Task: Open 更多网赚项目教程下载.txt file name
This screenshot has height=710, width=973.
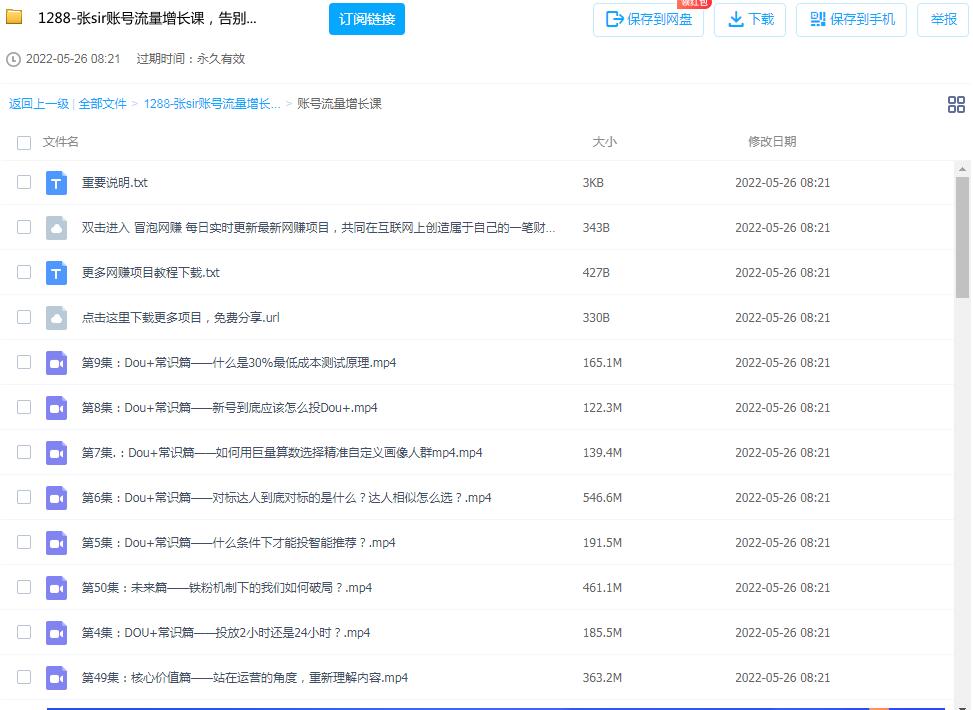Action: tap(151, 273)
